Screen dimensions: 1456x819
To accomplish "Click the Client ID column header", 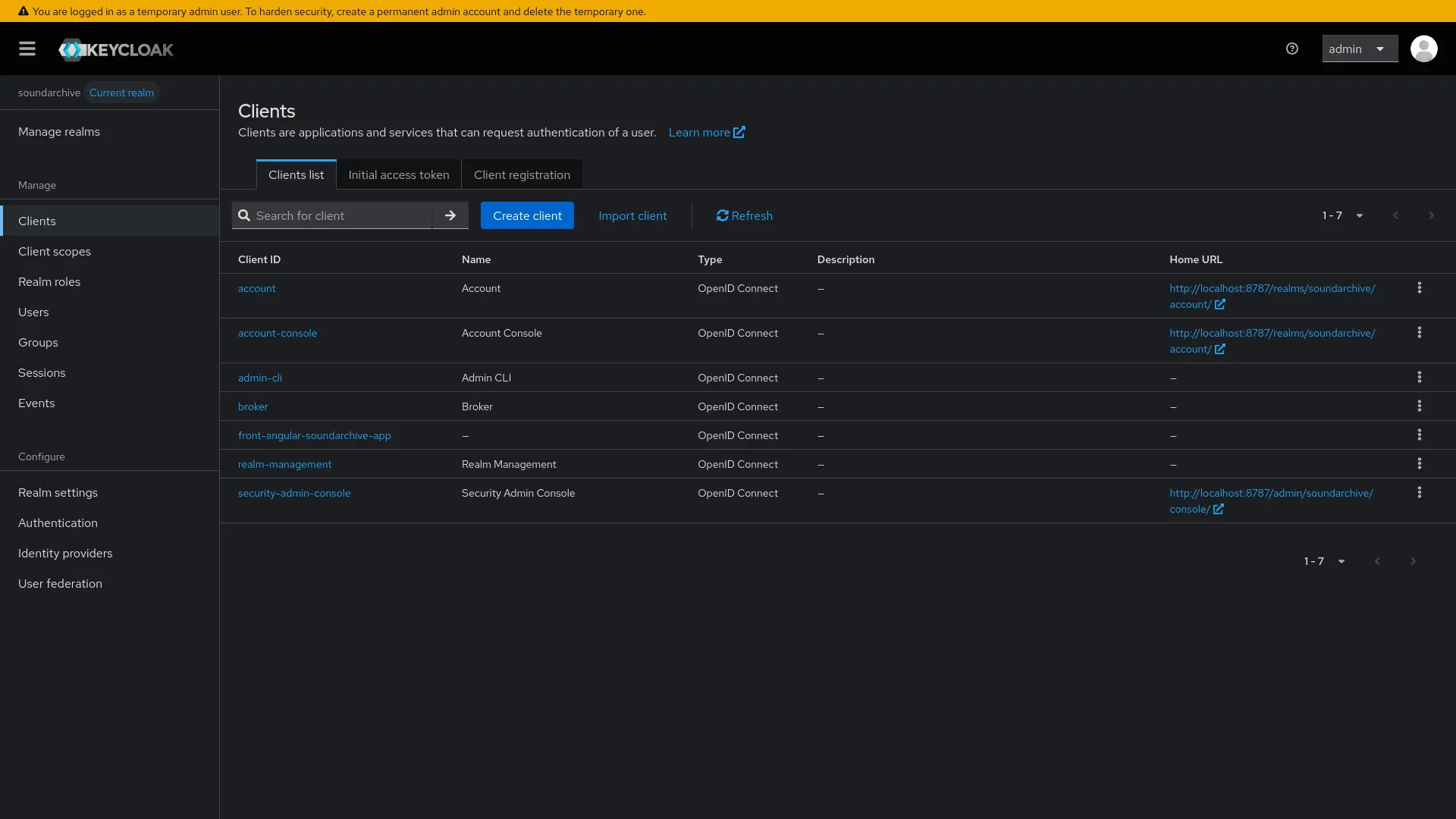I will [259, 259].
